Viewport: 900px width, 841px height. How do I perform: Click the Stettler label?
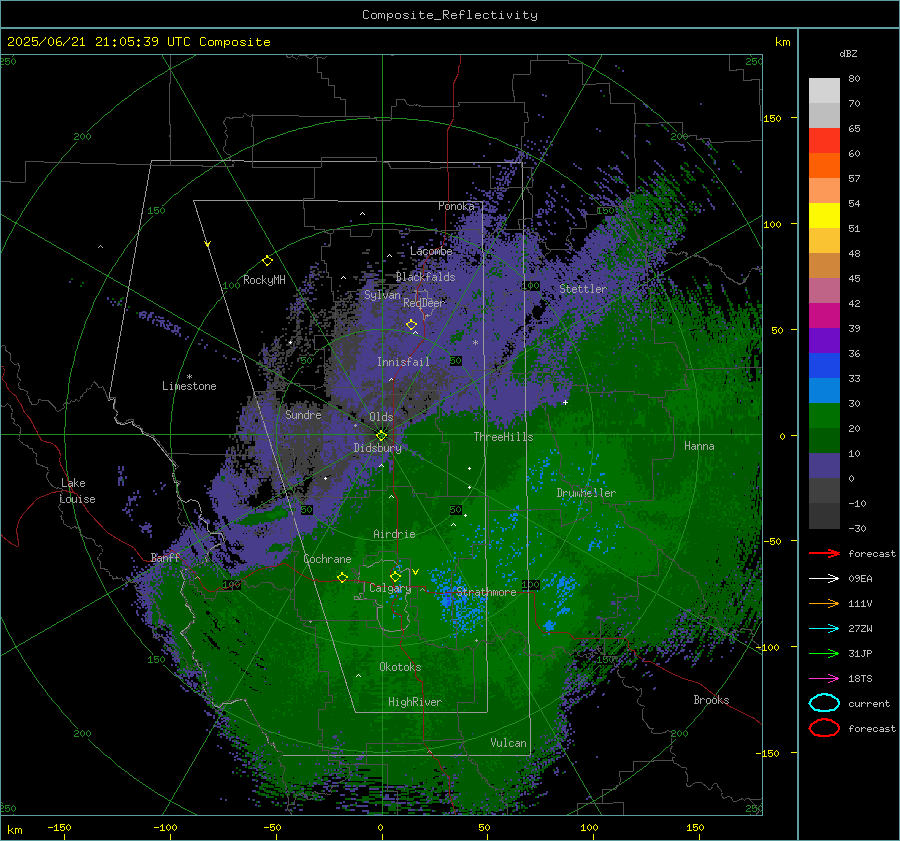583,289
